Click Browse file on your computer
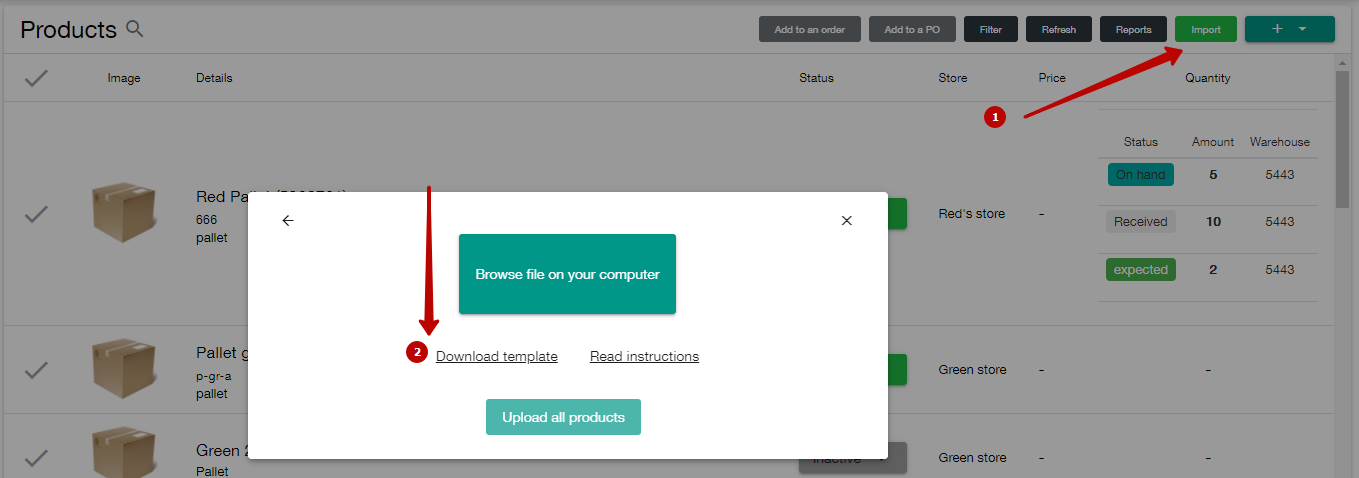 pyautogui.click(x=567, y=274)
